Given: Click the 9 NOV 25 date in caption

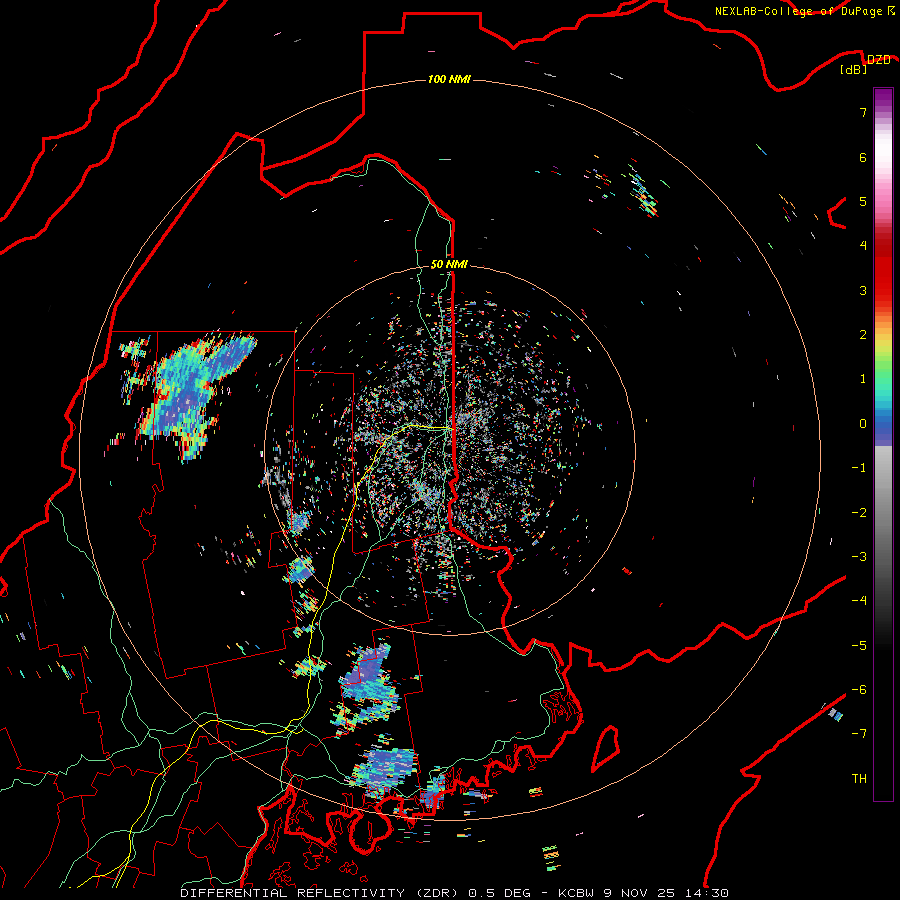Looking at the screenshot, I should click(x=638, y=893).
